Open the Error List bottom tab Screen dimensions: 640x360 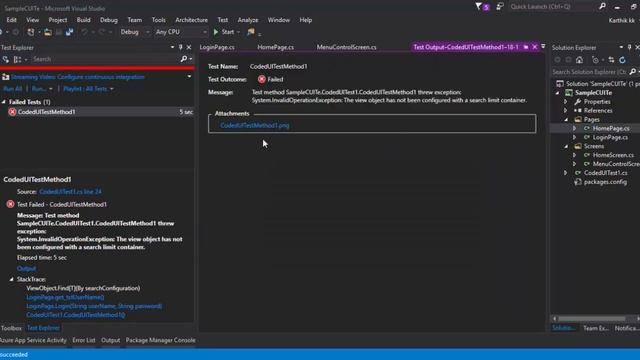pyautogui.click(x=84, y=340)
